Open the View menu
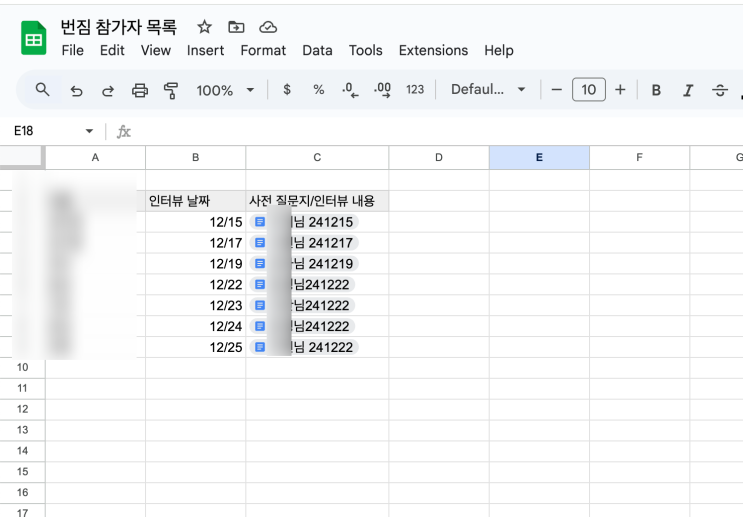The height and width of the screenshot is (517, 743). tap(155, 50)
